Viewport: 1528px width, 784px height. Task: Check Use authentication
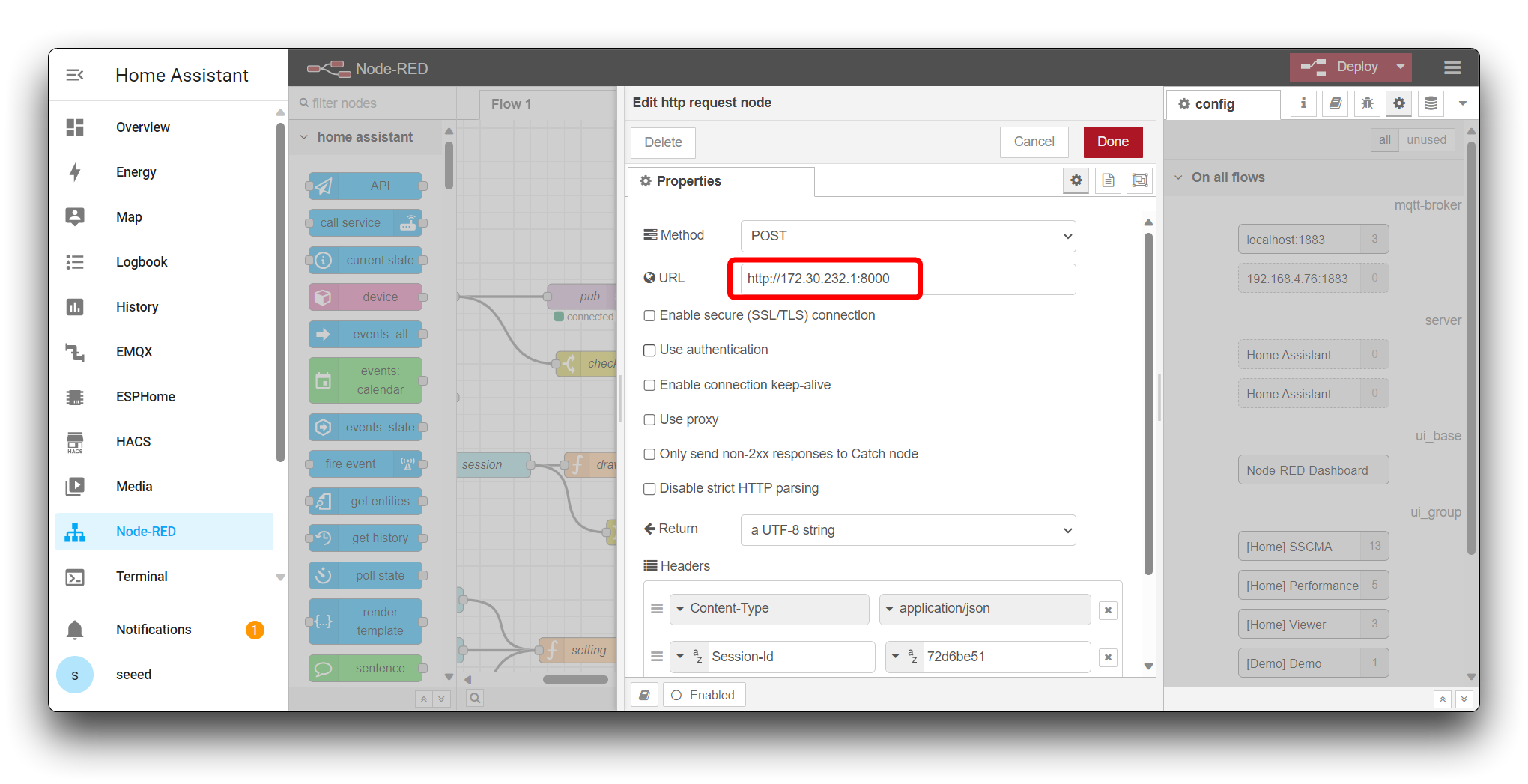pos(649,350)
